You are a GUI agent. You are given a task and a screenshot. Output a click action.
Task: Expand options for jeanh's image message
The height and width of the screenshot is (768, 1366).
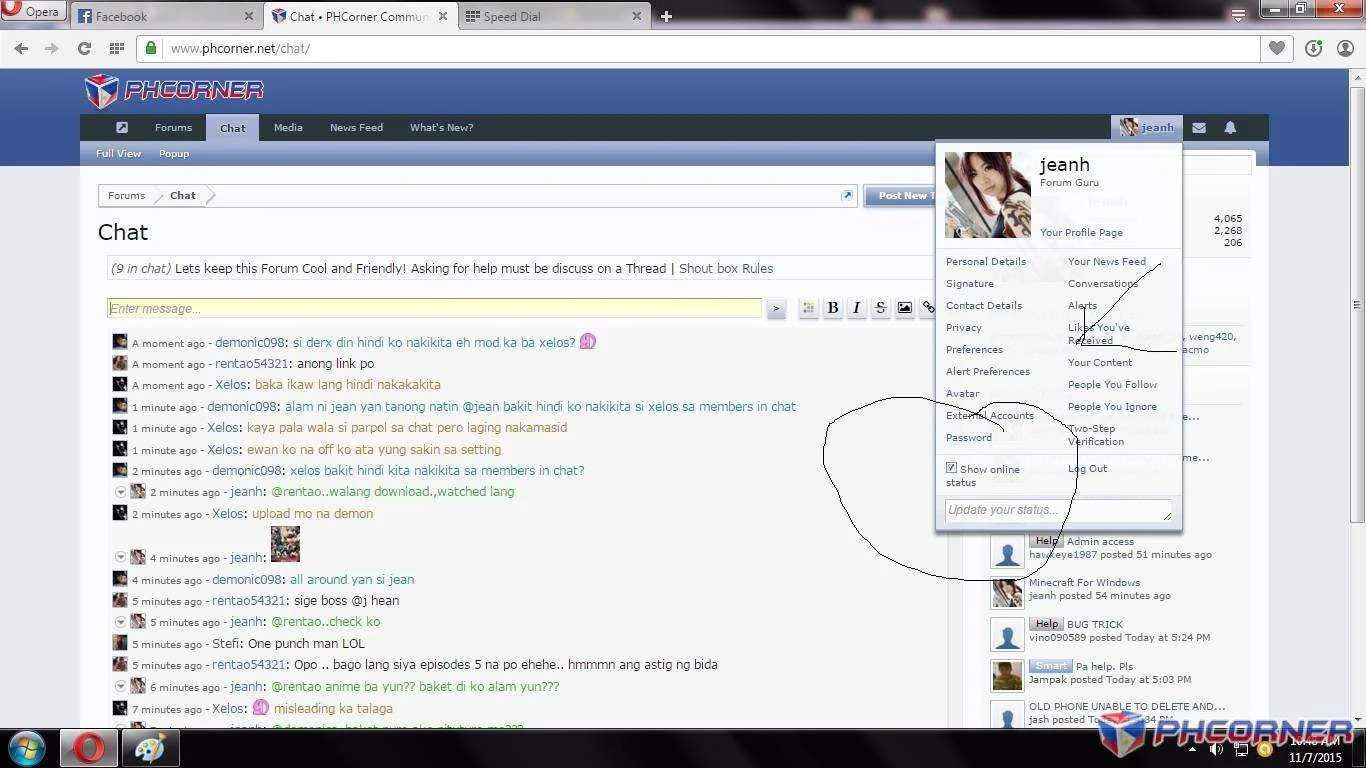pyautogui.click(x=120, y=557)
